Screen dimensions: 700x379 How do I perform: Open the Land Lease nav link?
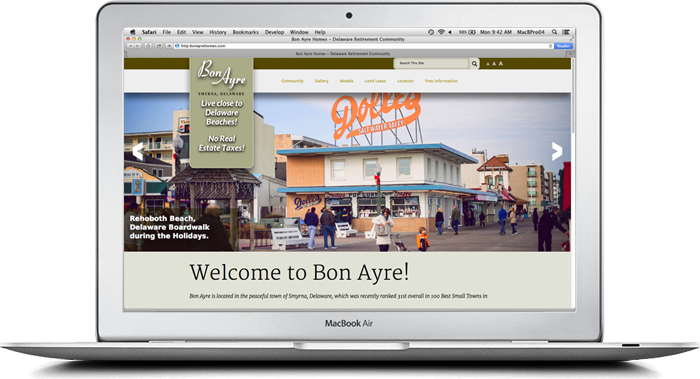pyautogui.click(x=375, y=81)
